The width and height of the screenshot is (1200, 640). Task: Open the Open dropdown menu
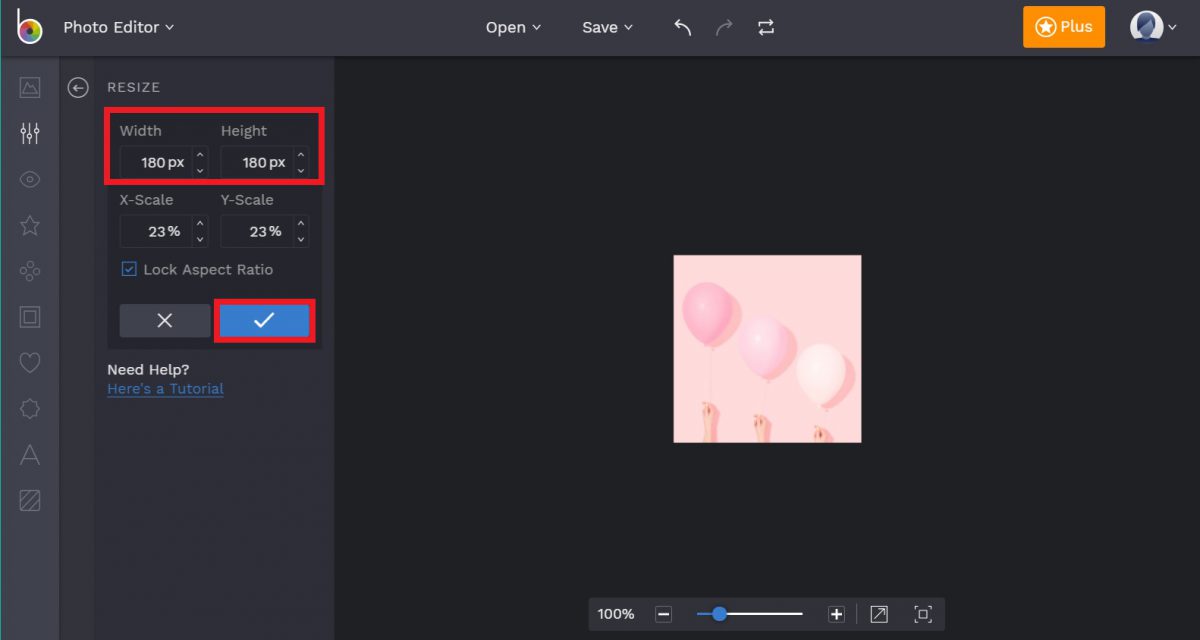(x=513, y=27)
